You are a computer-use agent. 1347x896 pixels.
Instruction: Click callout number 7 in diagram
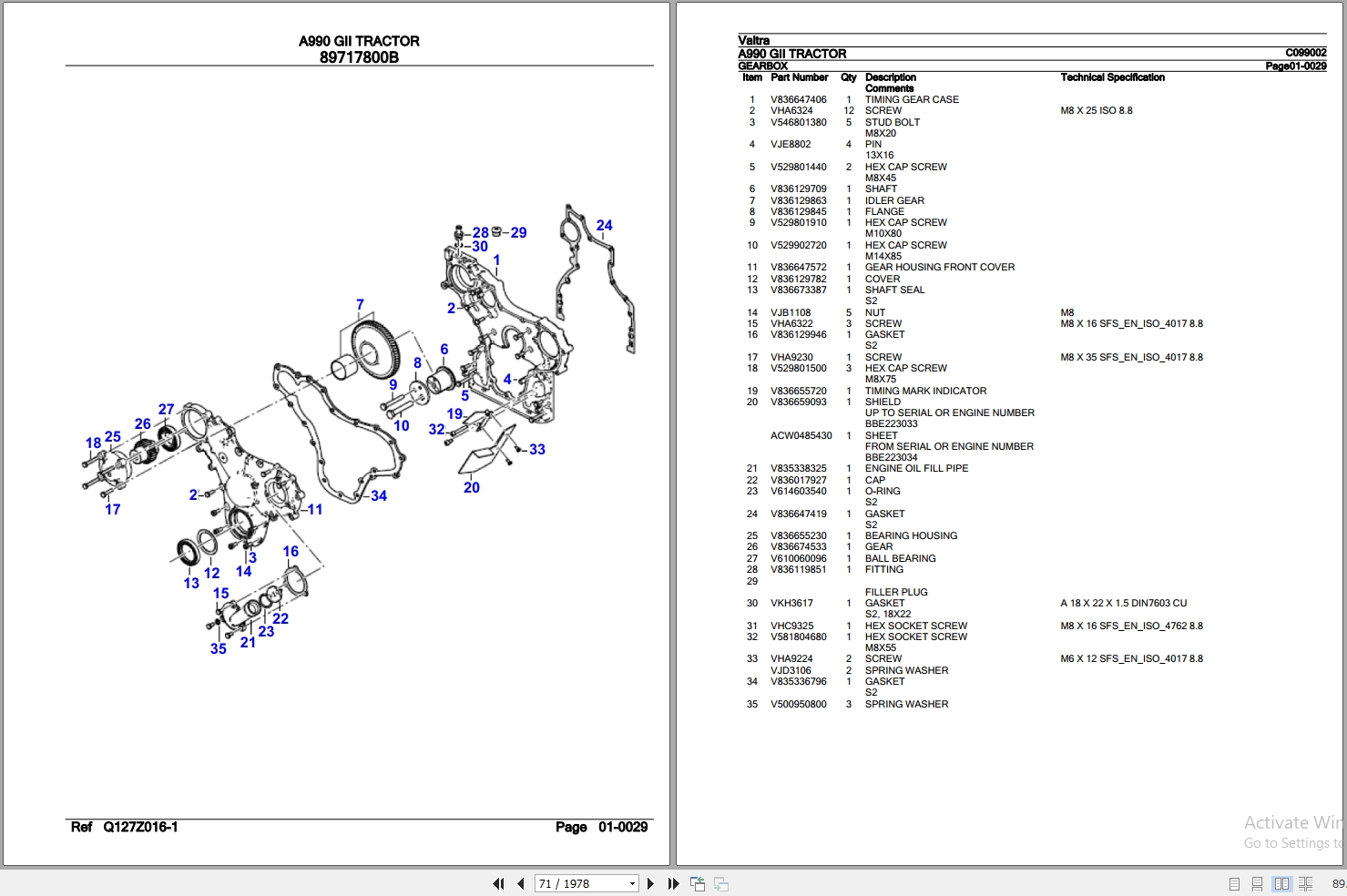[x=360, y=304]
